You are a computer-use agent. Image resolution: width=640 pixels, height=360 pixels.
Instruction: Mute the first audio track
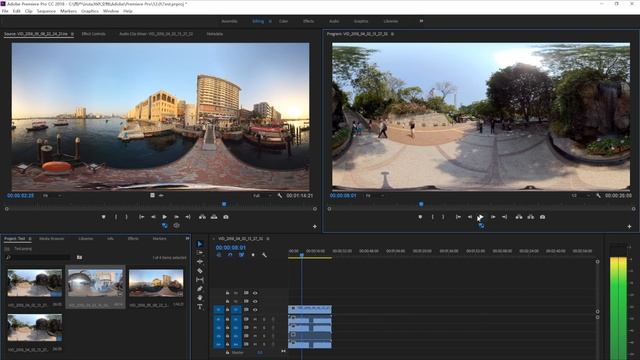[255, 319]
